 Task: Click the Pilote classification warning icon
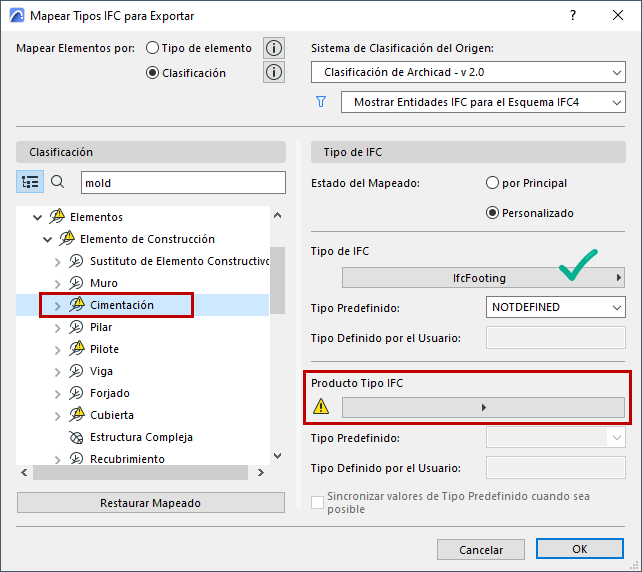(77, 349)
